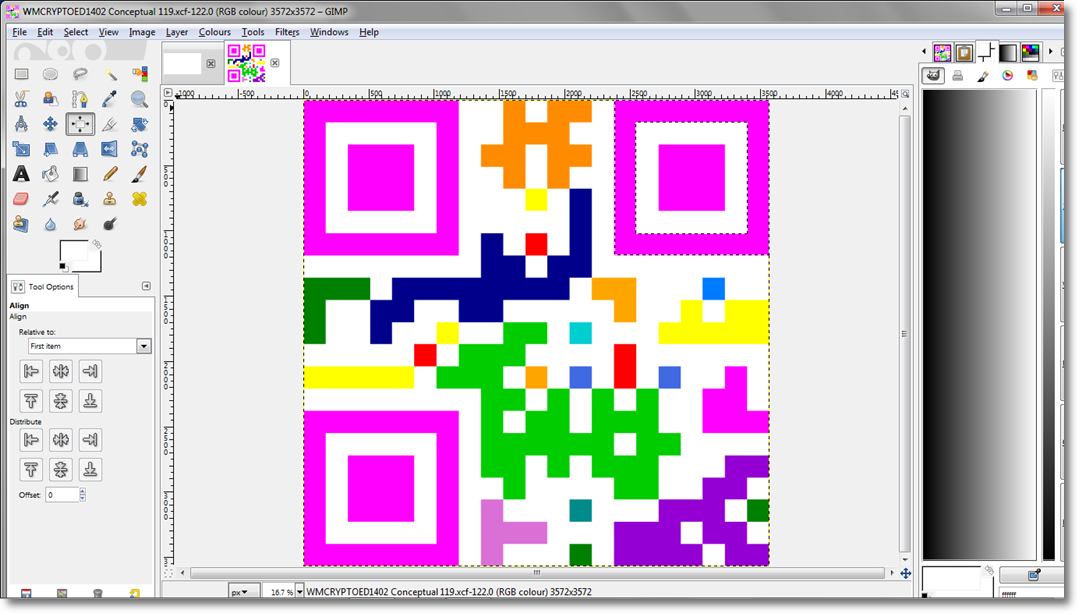Align left edge of target button
The height and width of the screenshot is (615, 1080).
point(31,371)
